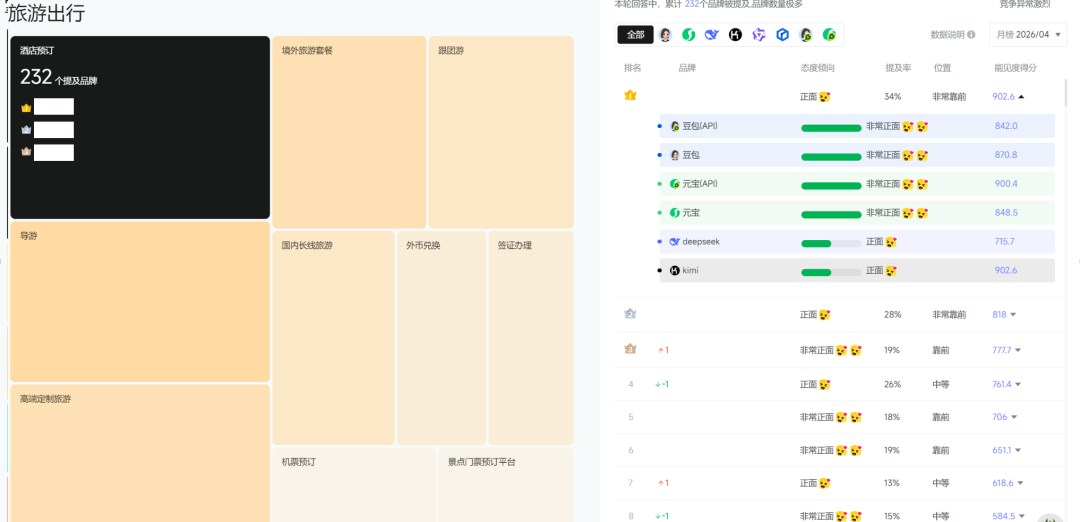Filter by the Yuanbao API icon
This screenshot has width=1080, height=522.
tap(829, 34)
